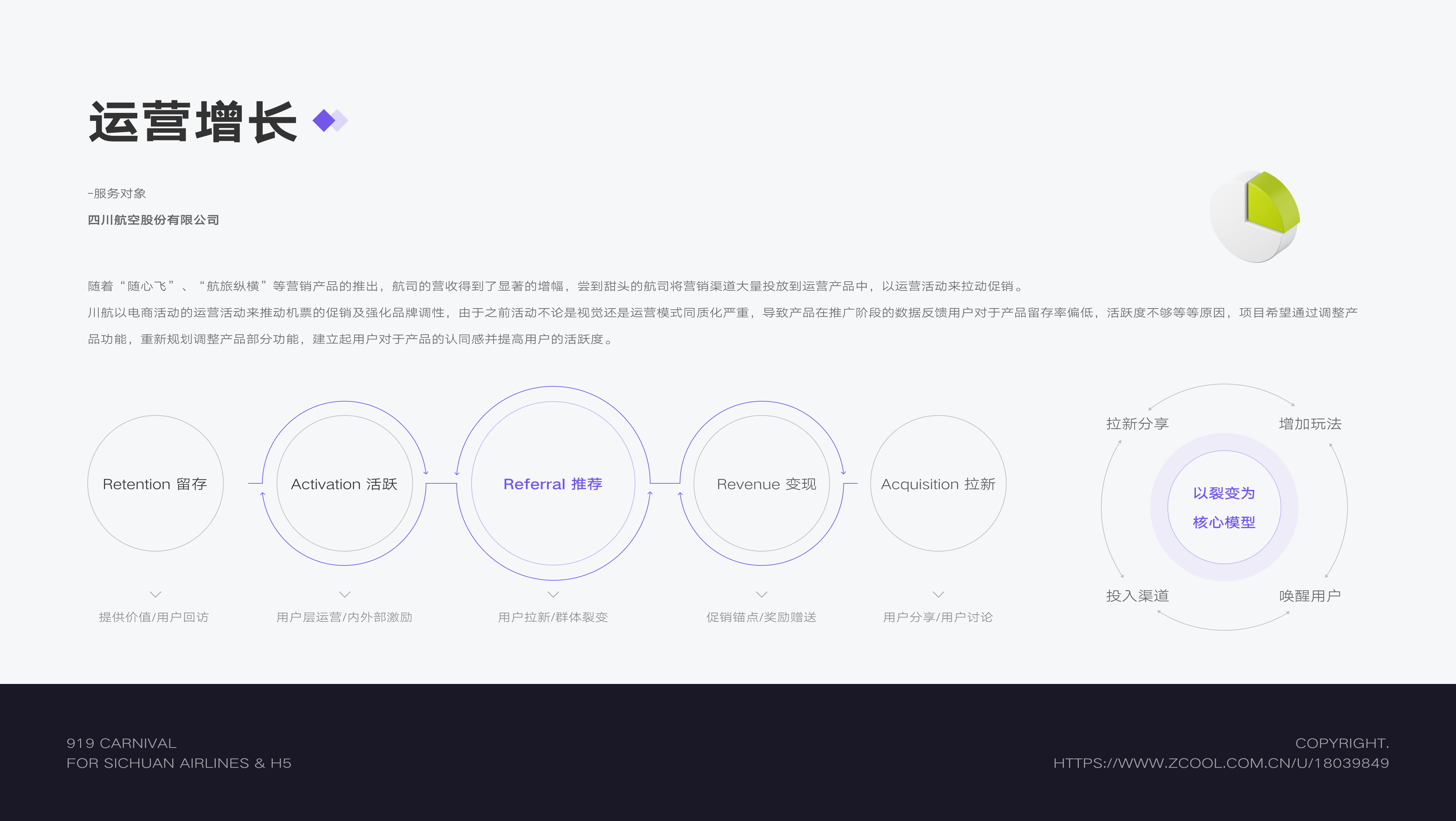
Task: Click the chevron below Revenue 变现
Action: point(762,594)
